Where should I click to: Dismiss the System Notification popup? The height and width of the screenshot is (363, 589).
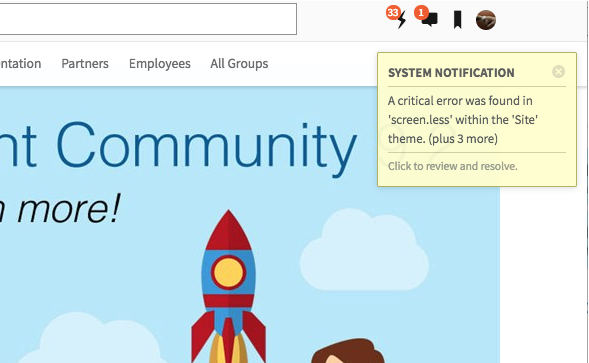click(x=559, y=71)
